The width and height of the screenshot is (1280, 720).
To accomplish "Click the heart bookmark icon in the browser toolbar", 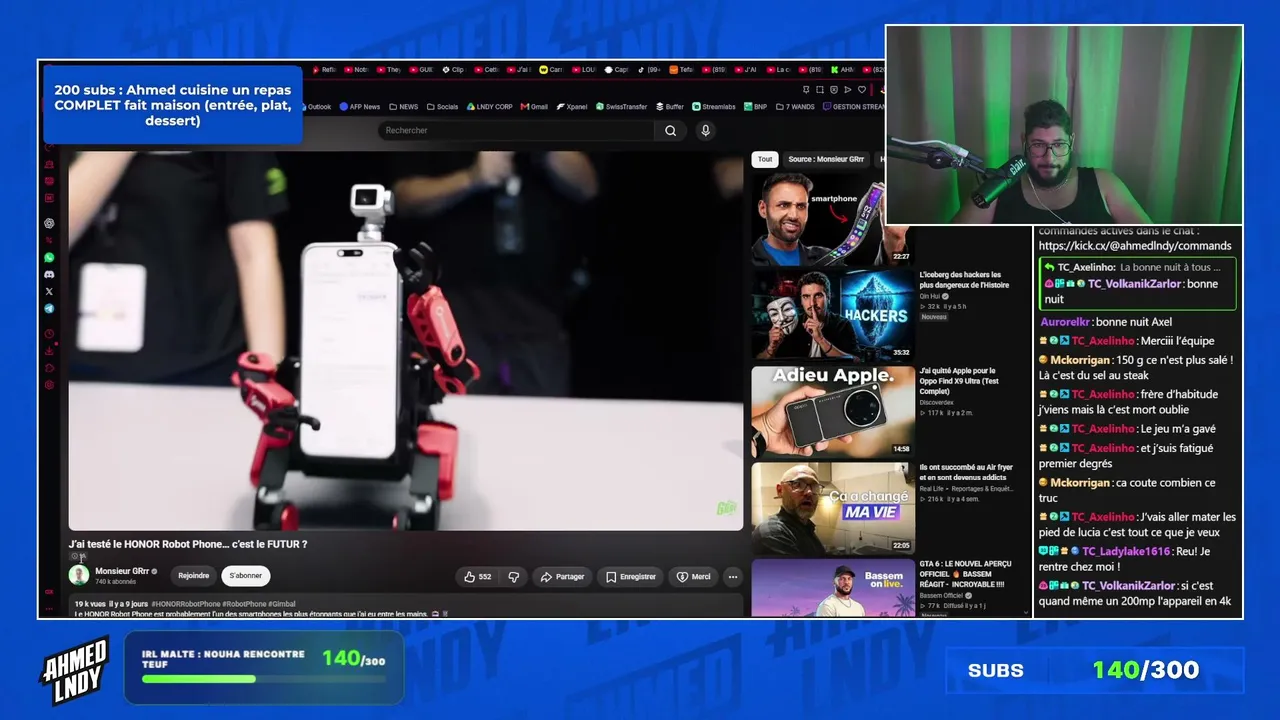I will pyautogui.click(x=862, y=90).
